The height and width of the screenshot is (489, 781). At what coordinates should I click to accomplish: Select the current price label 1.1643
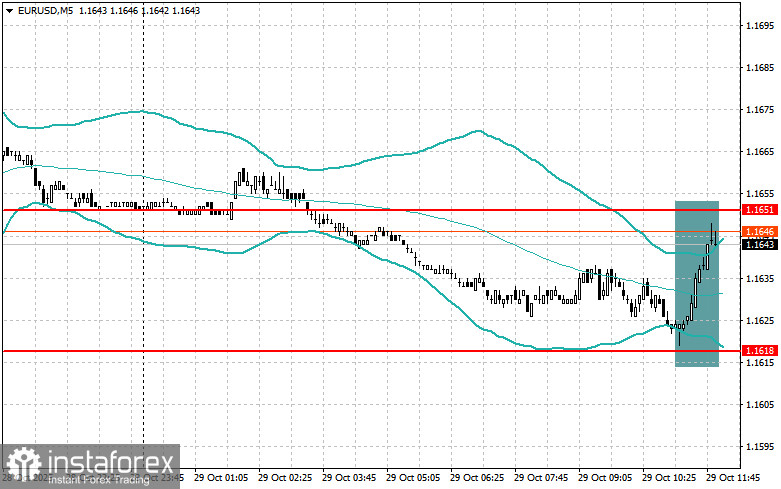tap(760, 244)
